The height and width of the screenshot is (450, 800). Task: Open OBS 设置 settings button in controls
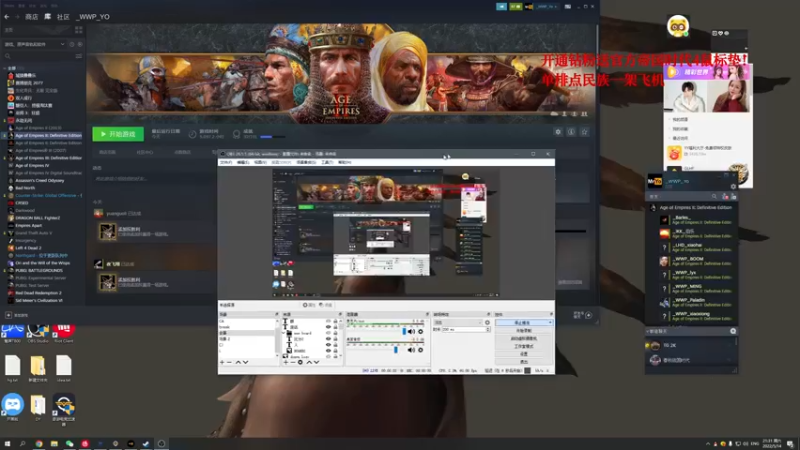click(x=523, y=354)
